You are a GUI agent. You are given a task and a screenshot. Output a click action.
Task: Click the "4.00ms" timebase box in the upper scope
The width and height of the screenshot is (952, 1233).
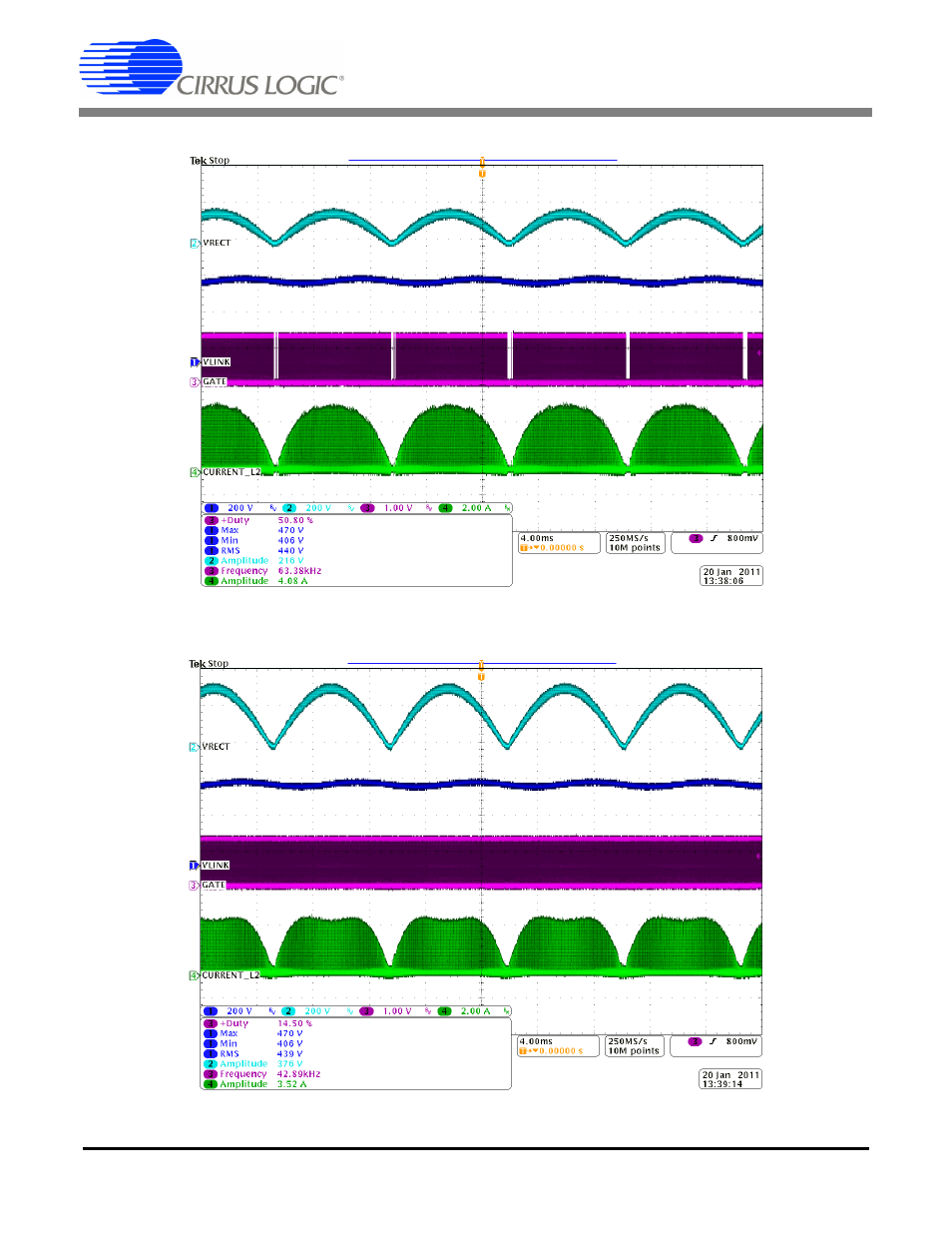(559, 543)
